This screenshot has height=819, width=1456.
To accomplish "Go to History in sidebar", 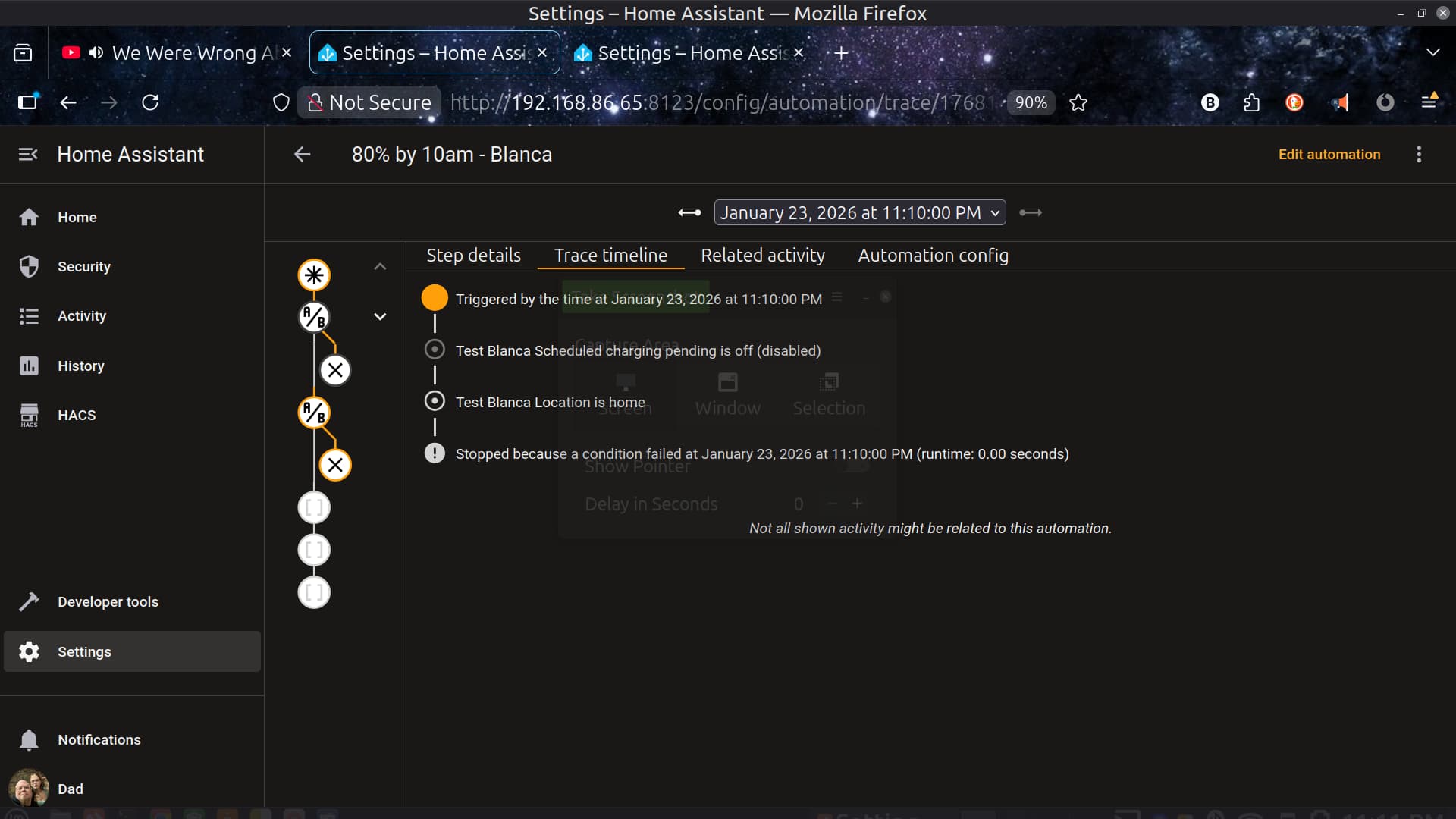I will click(x=80, y=366).
